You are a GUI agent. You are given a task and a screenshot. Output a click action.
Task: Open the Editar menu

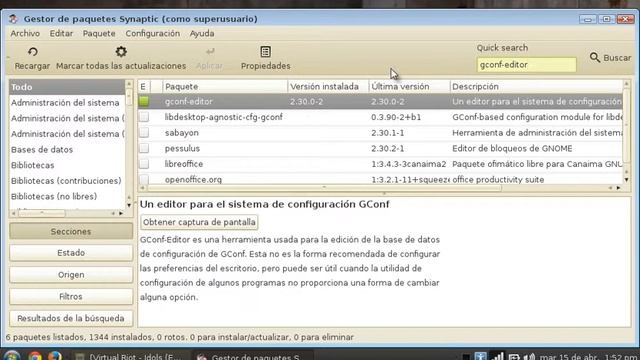point(61,33)
